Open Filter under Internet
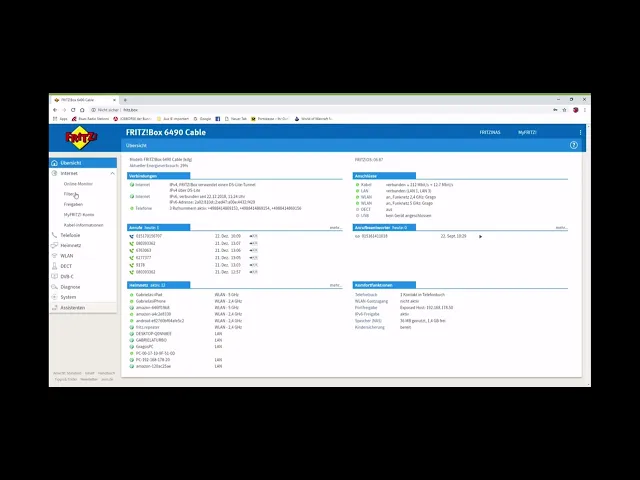This screenshot has width=640, height=480. (69, 194)
